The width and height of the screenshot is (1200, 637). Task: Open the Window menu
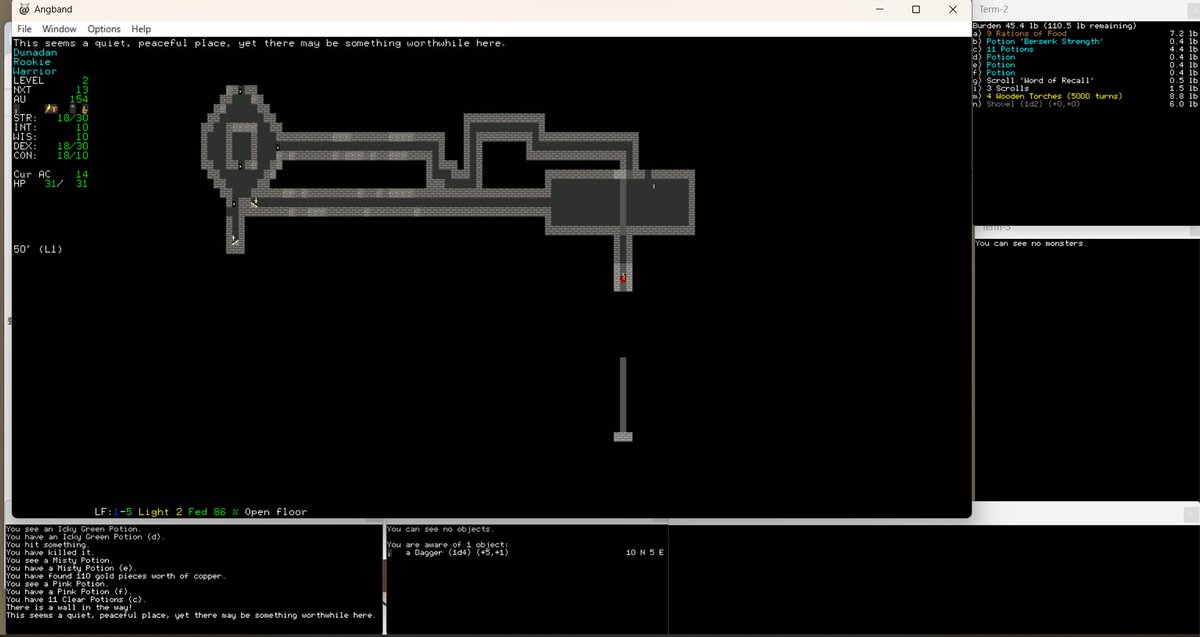[60, 29]
